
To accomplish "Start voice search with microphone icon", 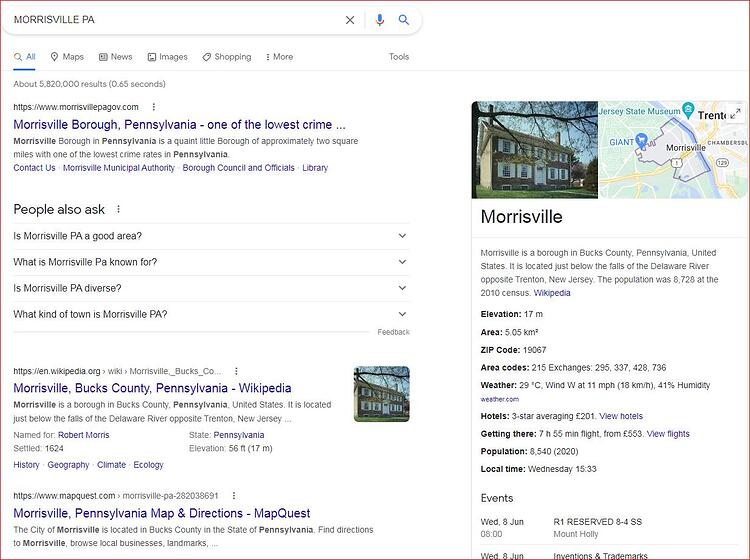I will 380,20.
